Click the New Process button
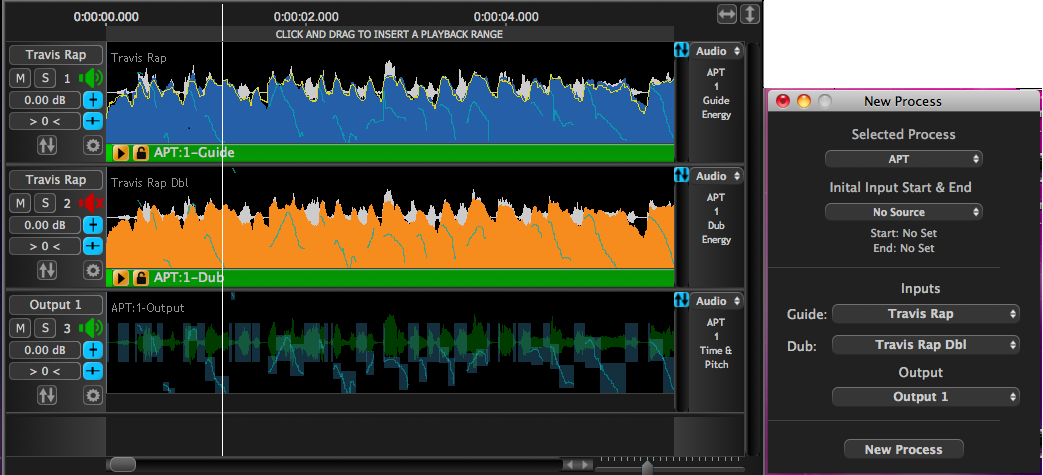The image size is (1043, 475). [x=903, y=449]
